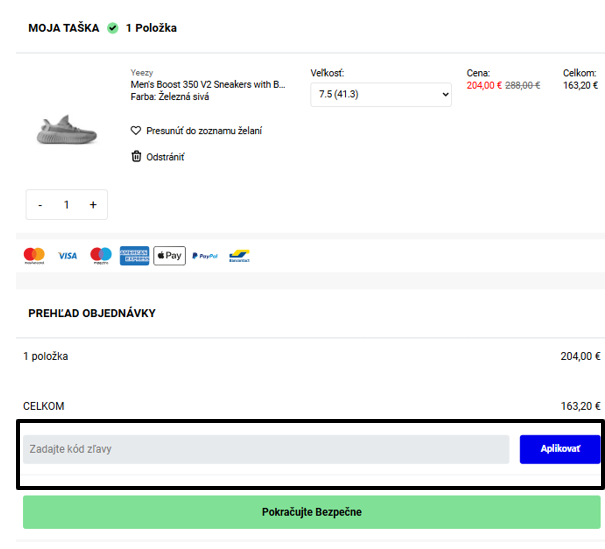Click the Apple Pay icon
The image size is (605, 549).
[169, 256]
